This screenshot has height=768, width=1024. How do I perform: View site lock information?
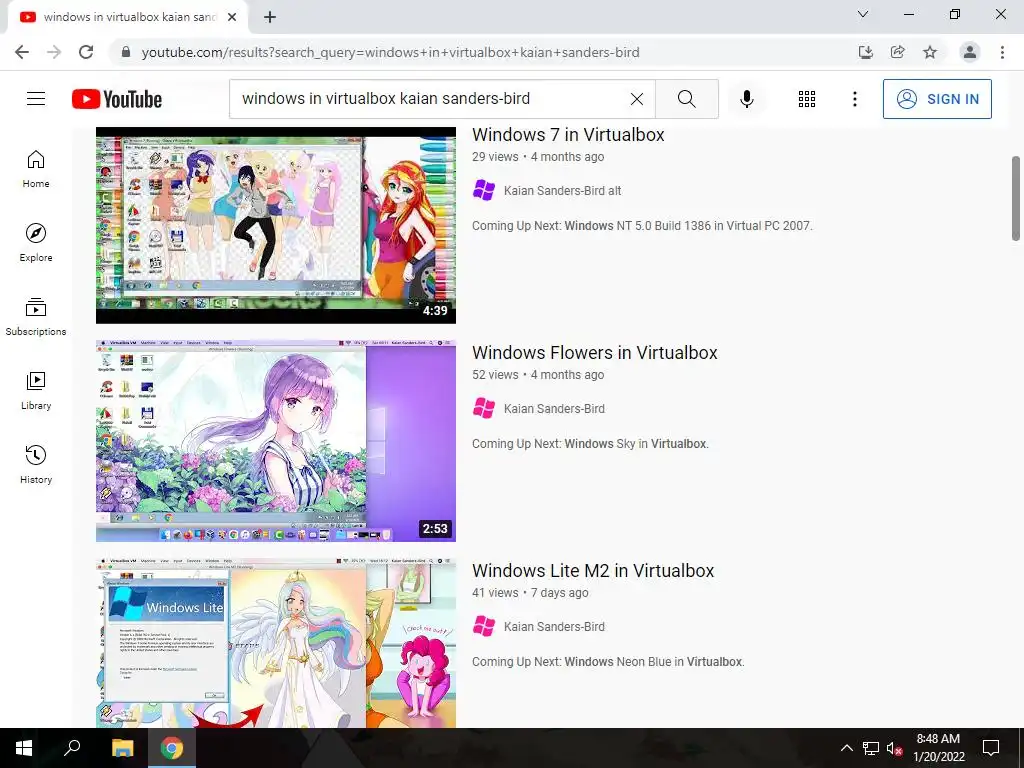(x=126, y=52)
